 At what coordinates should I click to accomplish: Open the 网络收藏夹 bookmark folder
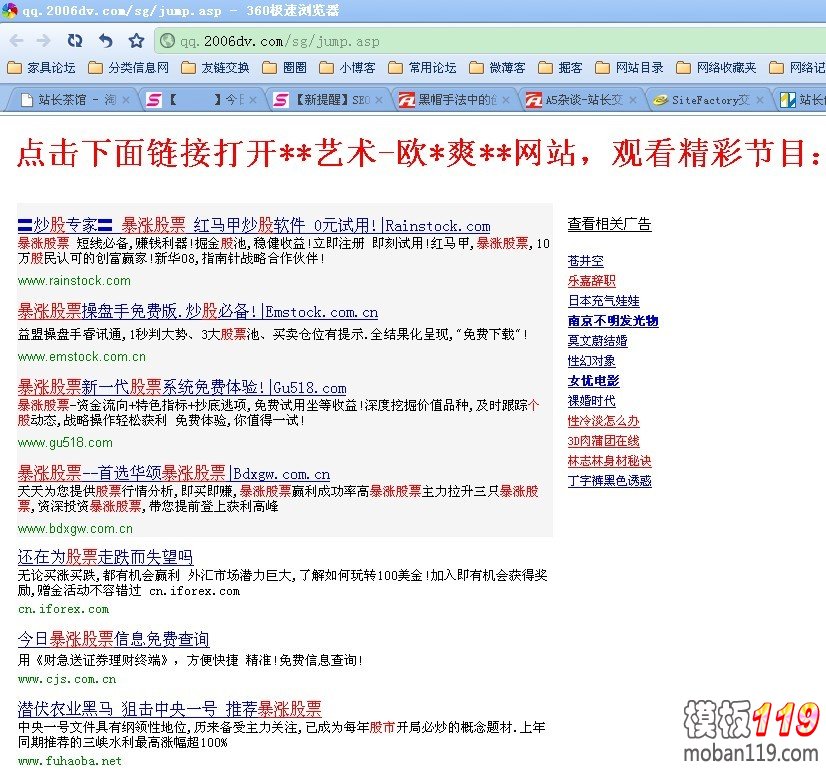point(716,68)
